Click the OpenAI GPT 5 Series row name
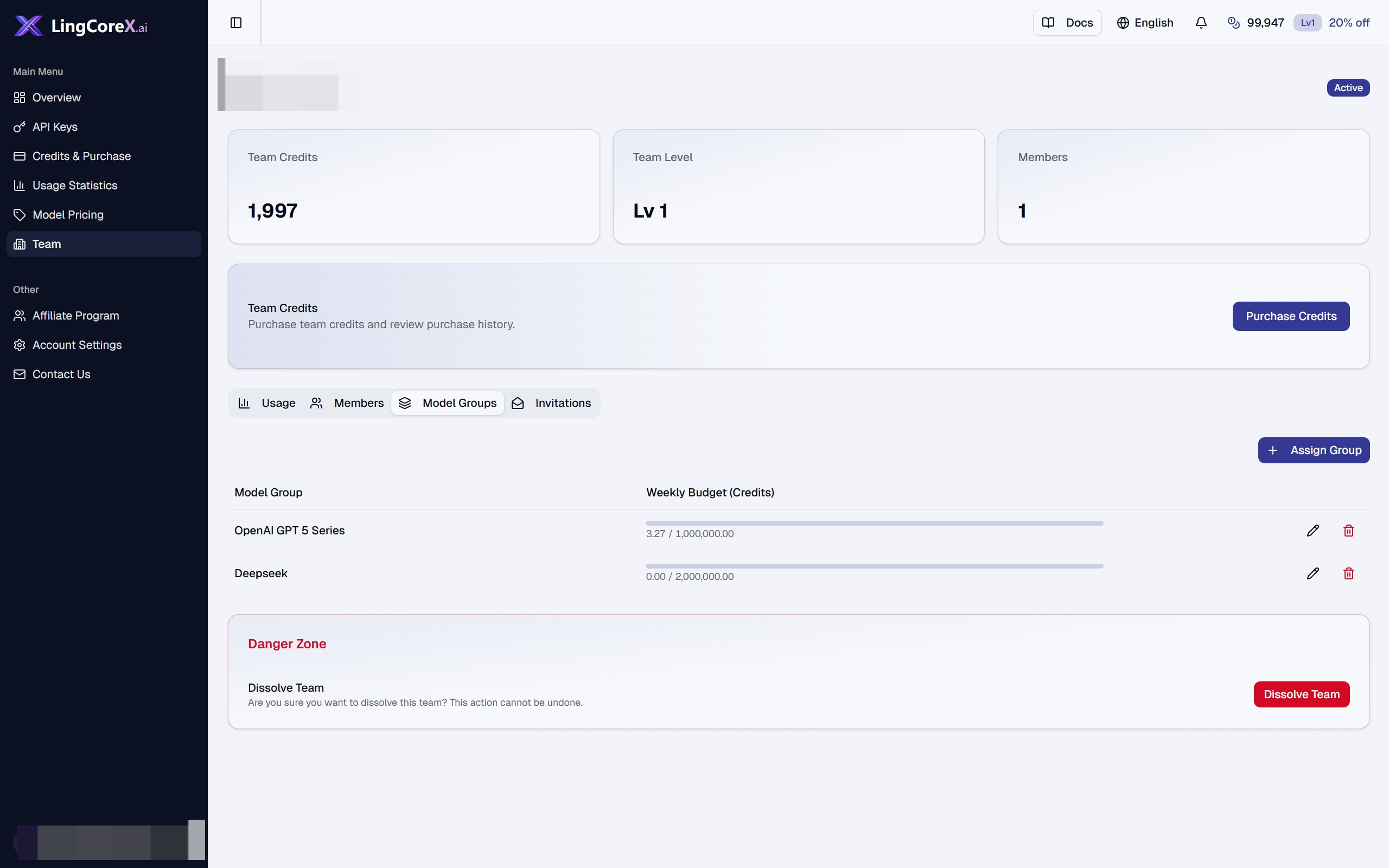 (289, 531)
